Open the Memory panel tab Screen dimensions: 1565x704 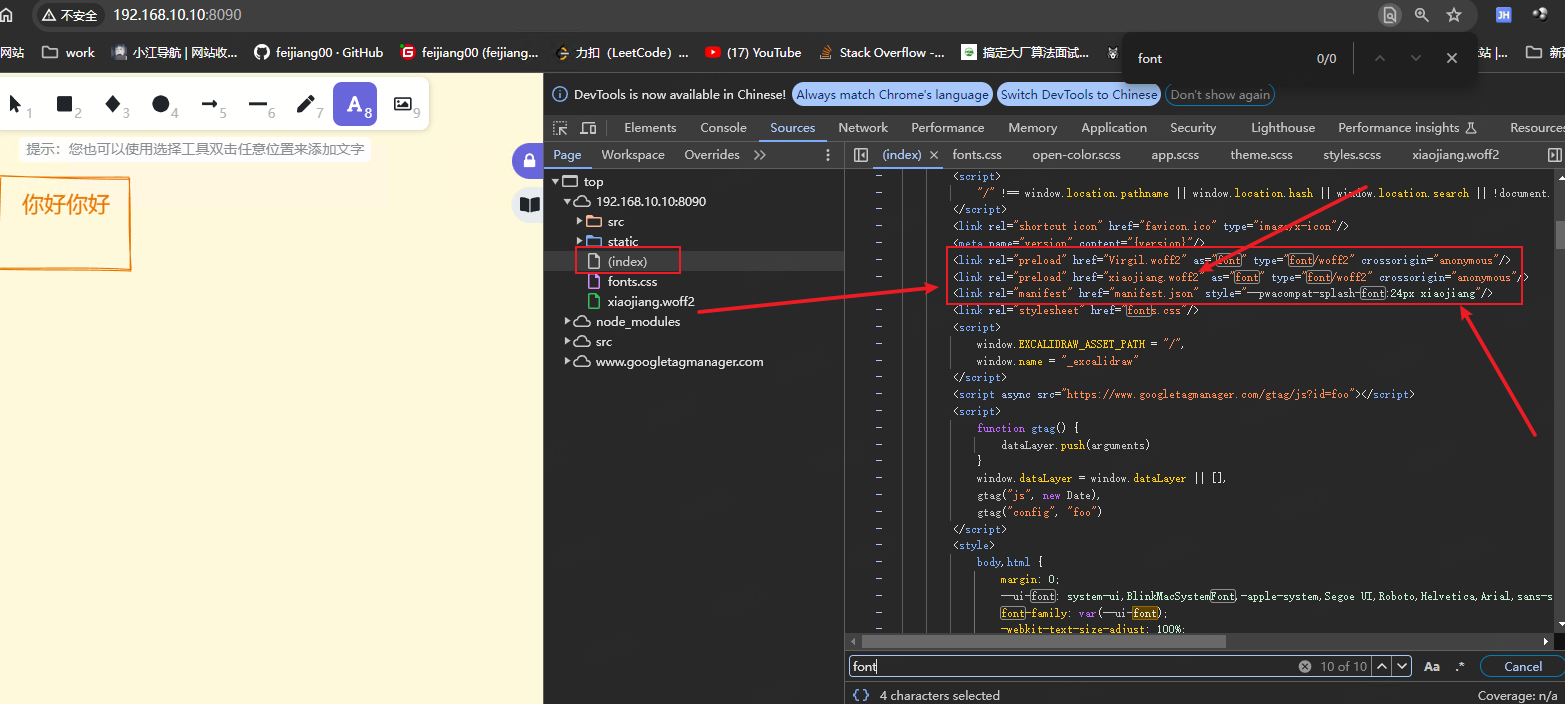pos(1033,128)
